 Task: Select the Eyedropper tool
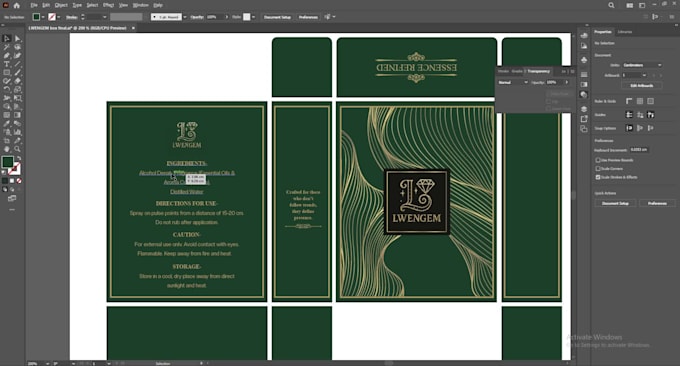coord(7,124)
